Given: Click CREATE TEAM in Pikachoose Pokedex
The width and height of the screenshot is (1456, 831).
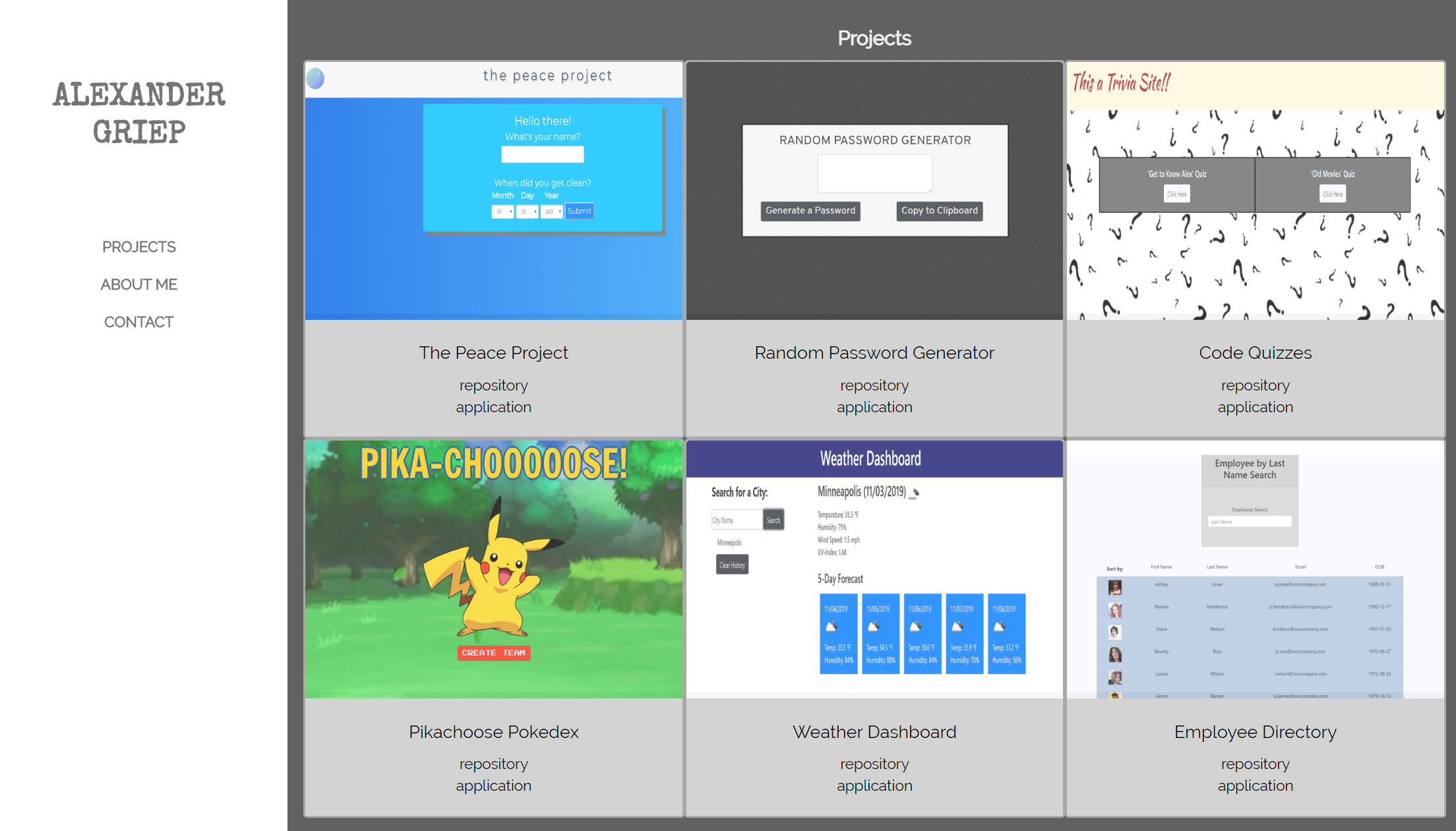Looking at the screenshot, I should [x=493, y=653].
